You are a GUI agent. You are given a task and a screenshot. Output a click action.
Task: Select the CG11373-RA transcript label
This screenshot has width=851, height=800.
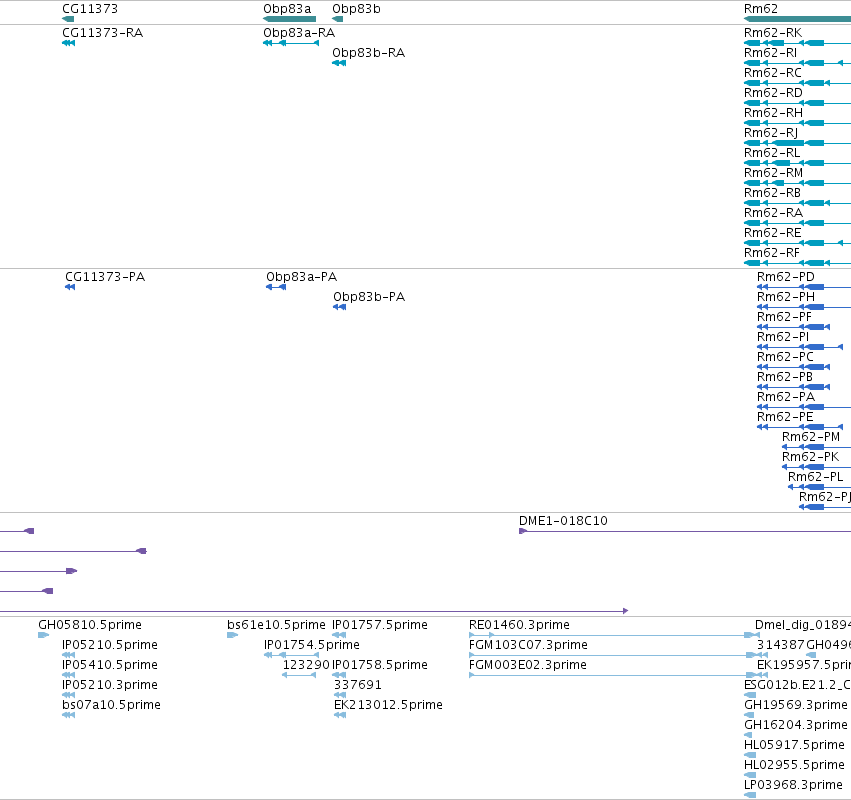(103, 33)
